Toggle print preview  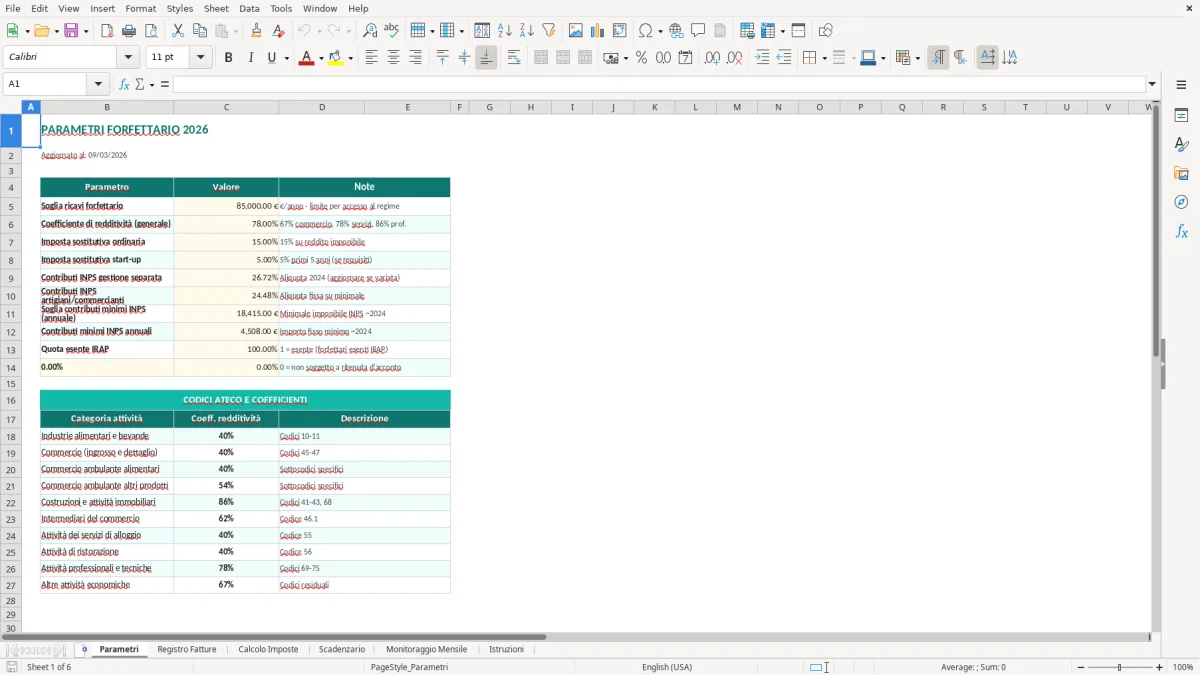click(x=151, y=31)
